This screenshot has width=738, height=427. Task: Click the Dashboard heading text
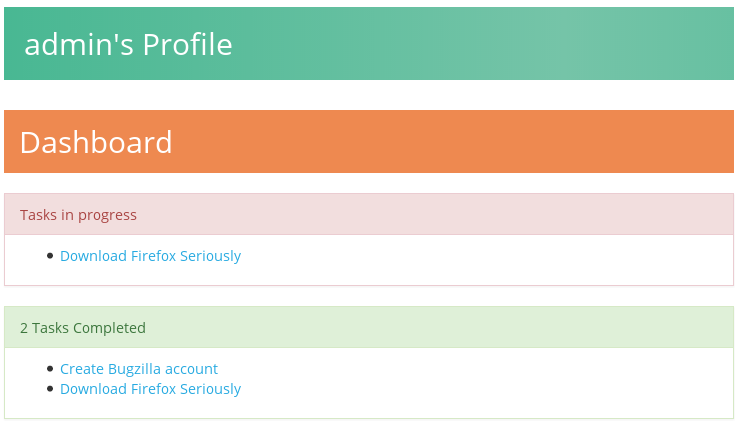(96, 142)
